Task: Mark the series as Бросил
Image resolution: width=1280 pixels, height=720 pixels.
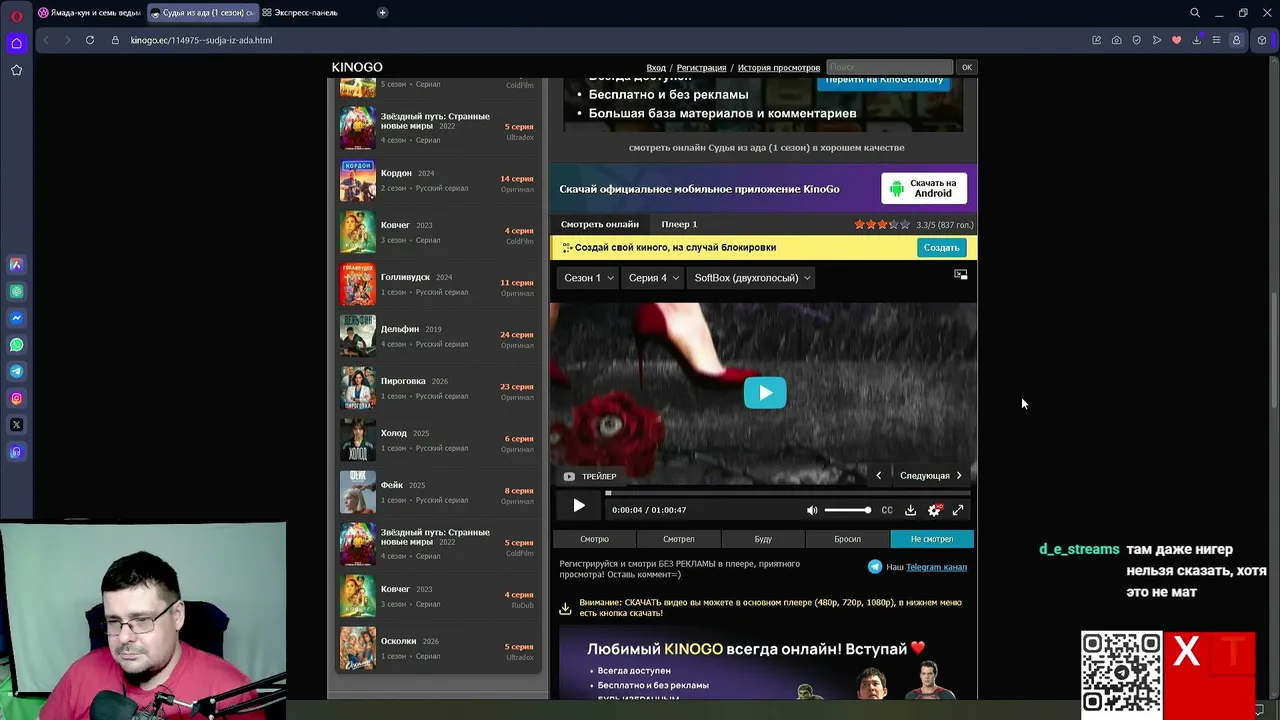Action: pos(847,539)
